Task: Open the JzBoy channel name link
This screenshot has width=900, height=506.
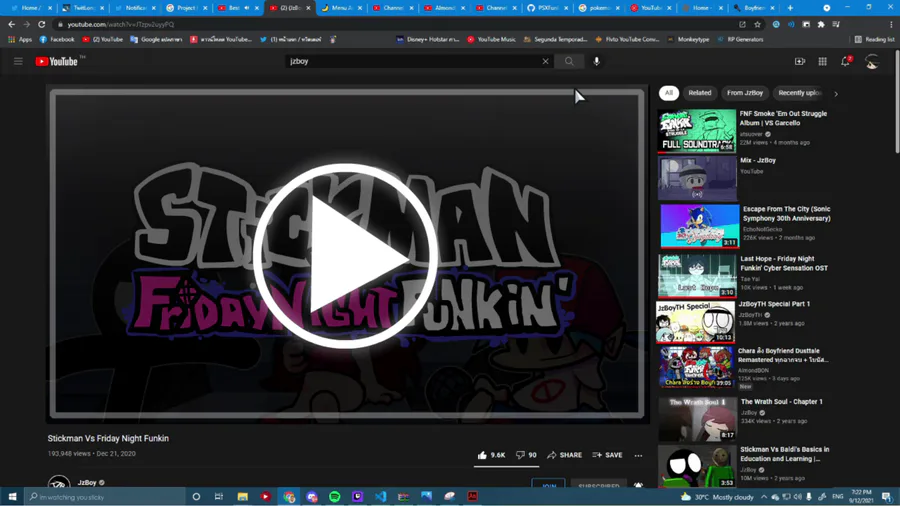Action: [87, 482]
